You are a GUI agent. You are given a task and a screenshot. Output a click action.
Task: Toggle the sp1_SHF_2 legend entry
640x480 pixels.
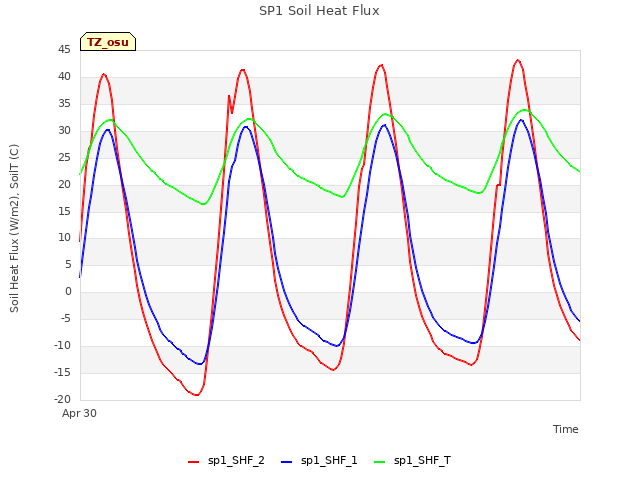226,461
